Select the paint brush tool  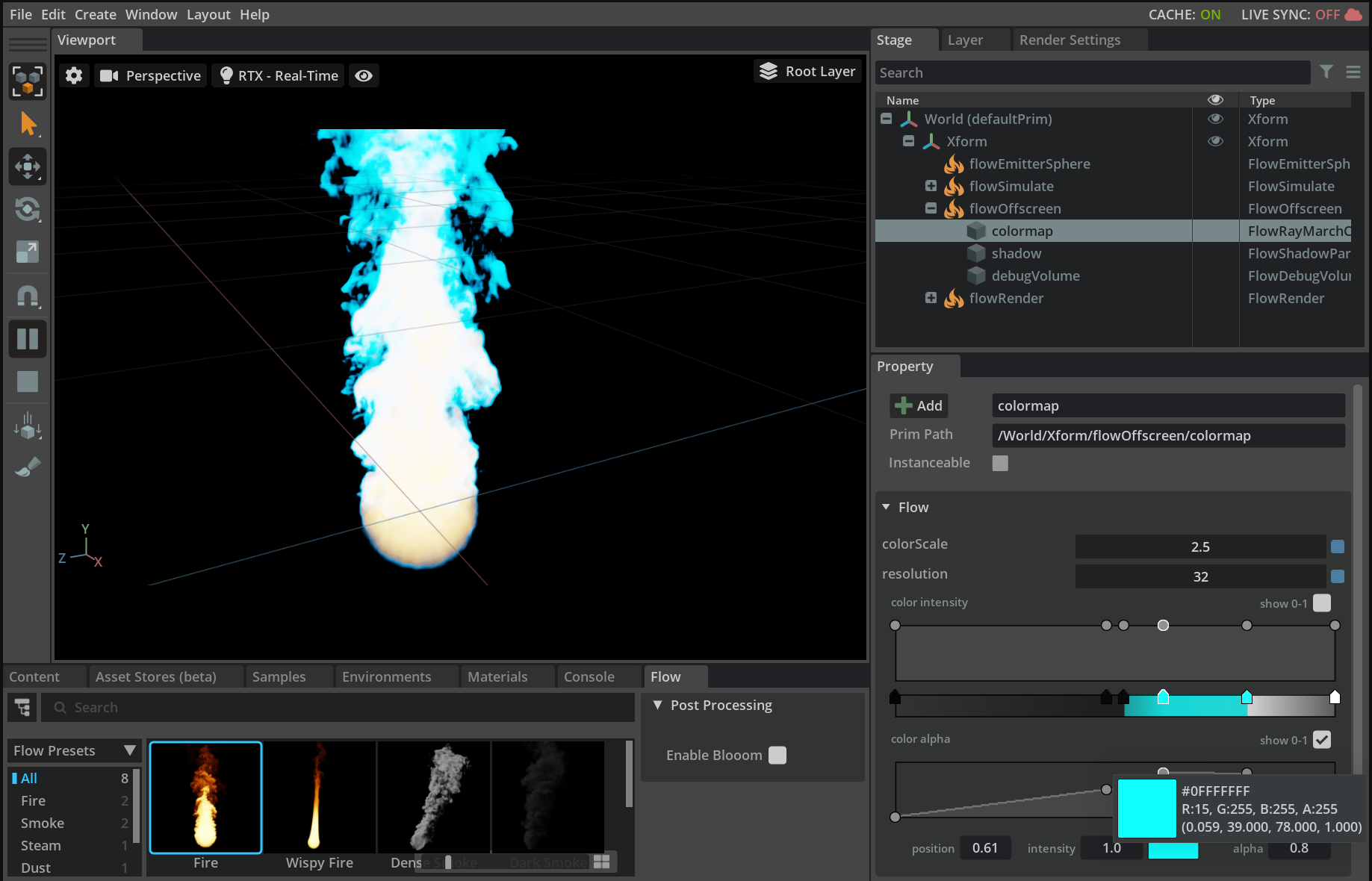(28, 467)
